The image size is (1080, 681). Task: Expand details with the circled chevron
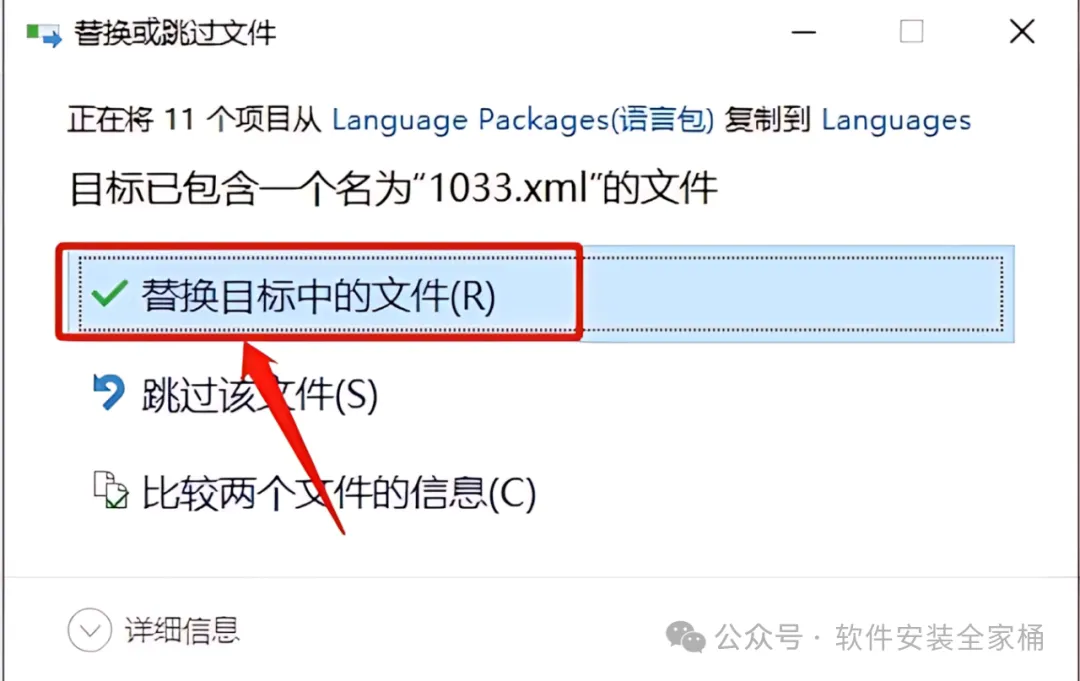pyautogui.click(x=90, y=630)
